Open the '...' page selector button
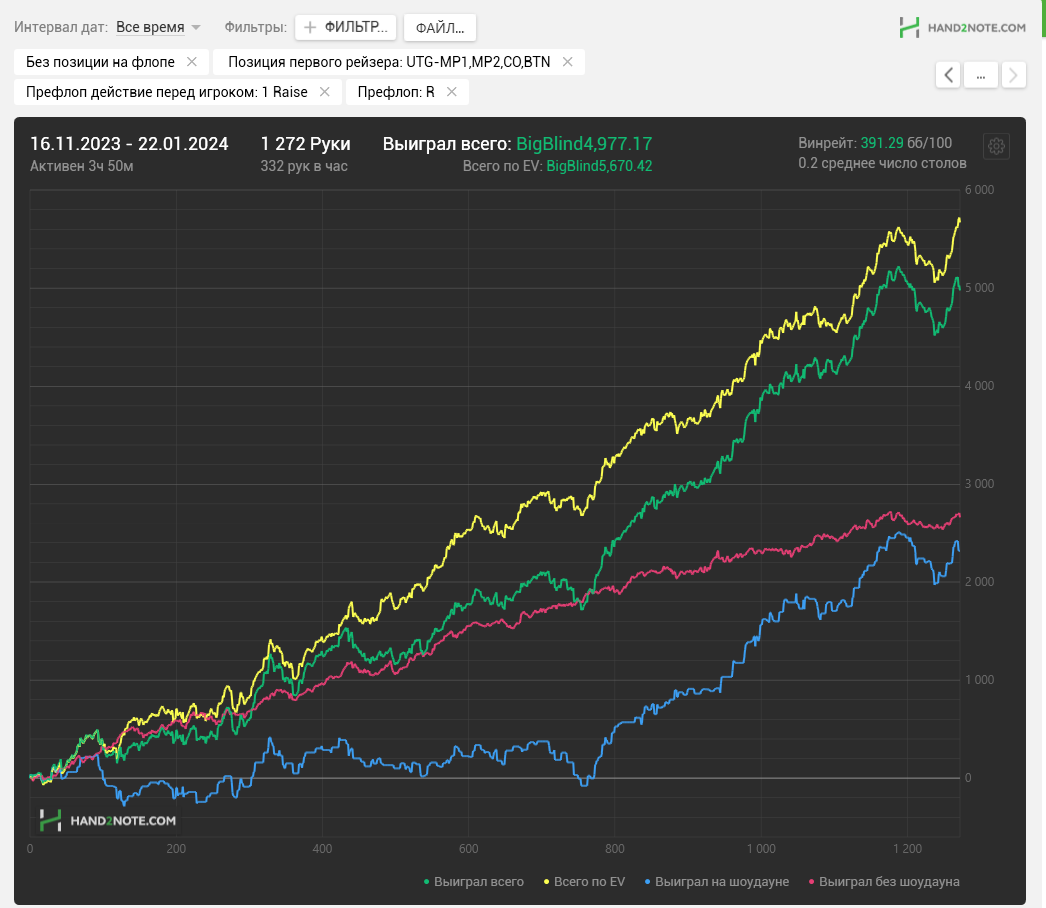 [x=981, y=75]
